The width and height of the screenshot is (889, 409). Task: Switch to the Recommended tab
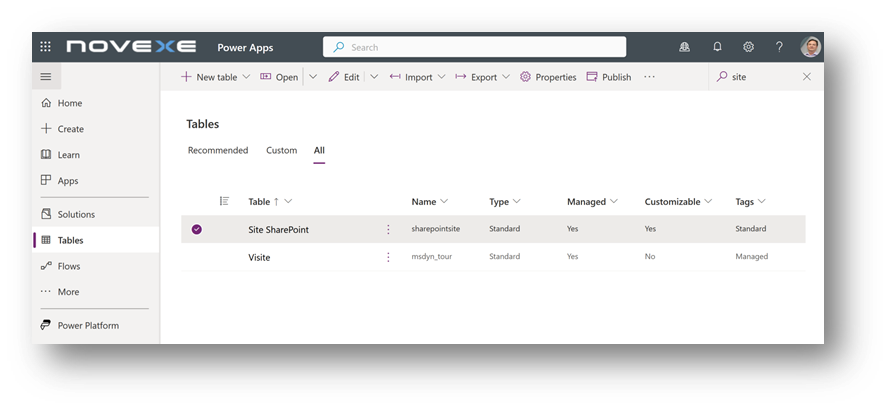(x=217, y=150)
